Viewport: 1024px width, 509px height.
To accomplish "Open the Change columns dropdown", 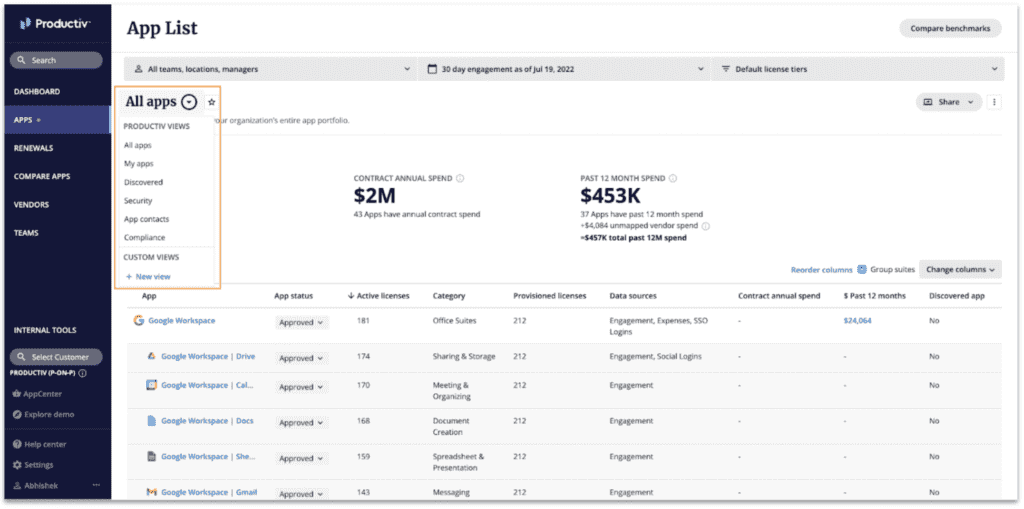I will [960, 269].
